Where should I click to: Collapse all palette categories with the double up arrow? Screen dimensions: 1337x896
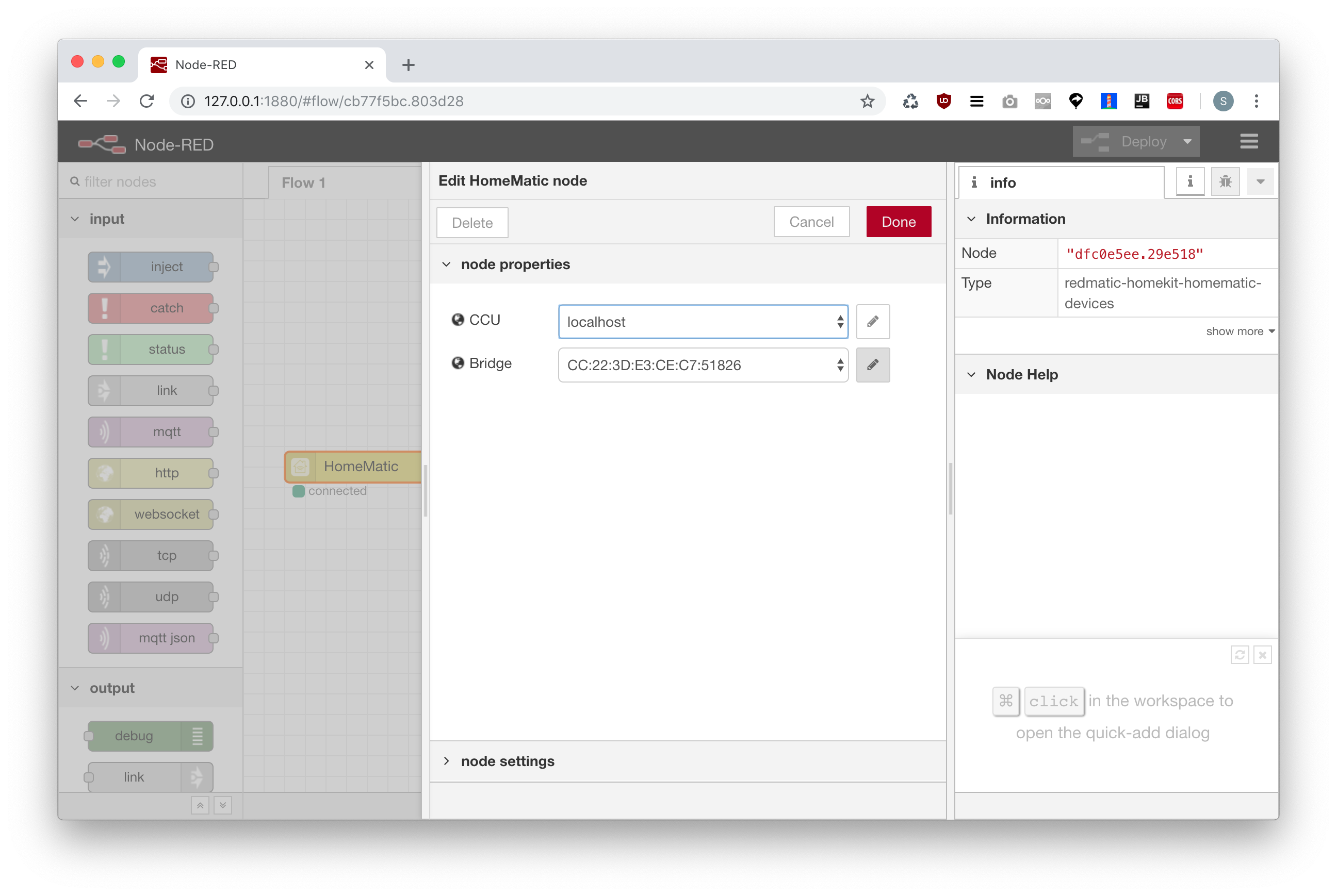pos(200,805)
